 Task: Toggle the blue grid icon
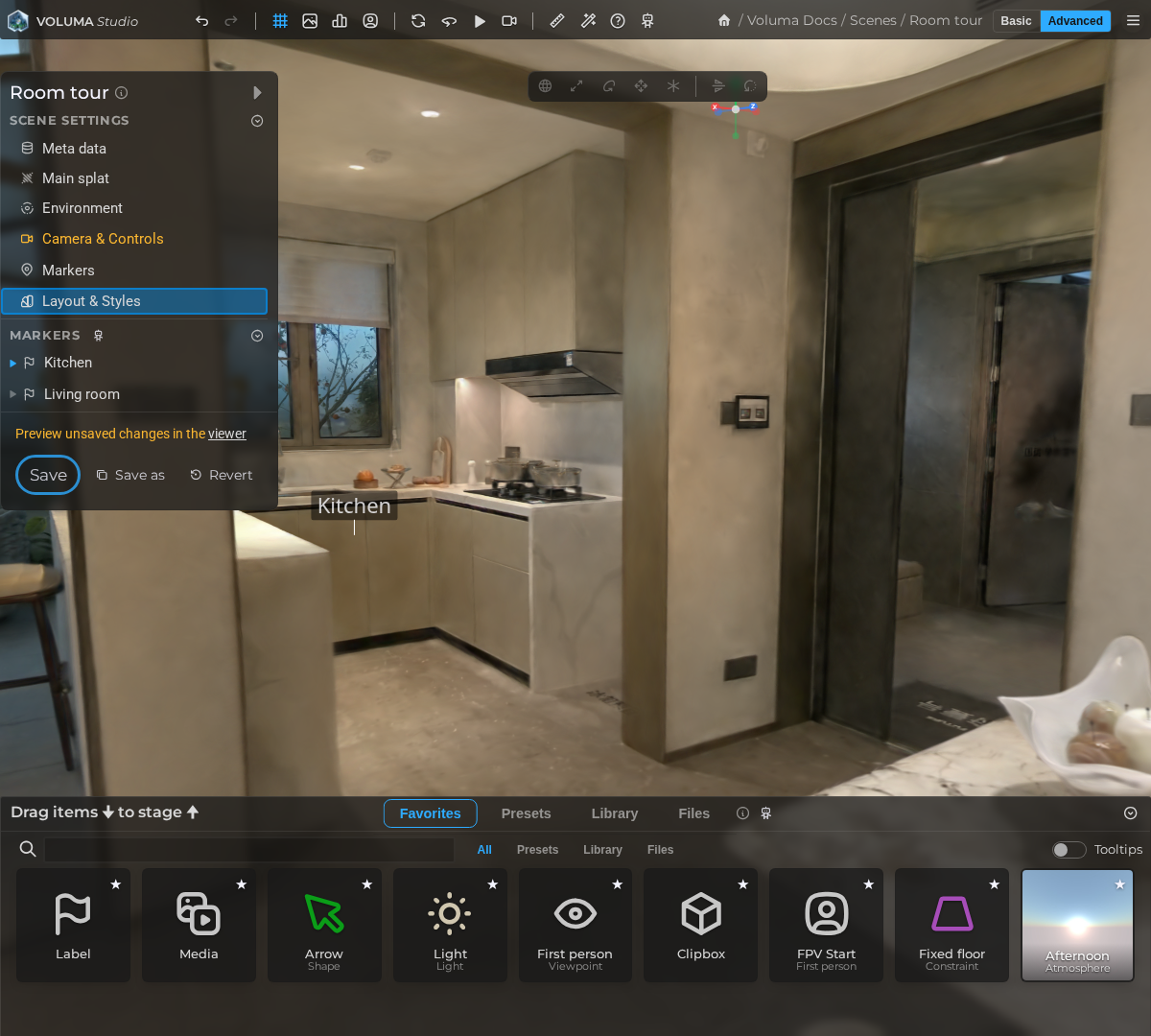click(280, 20)
